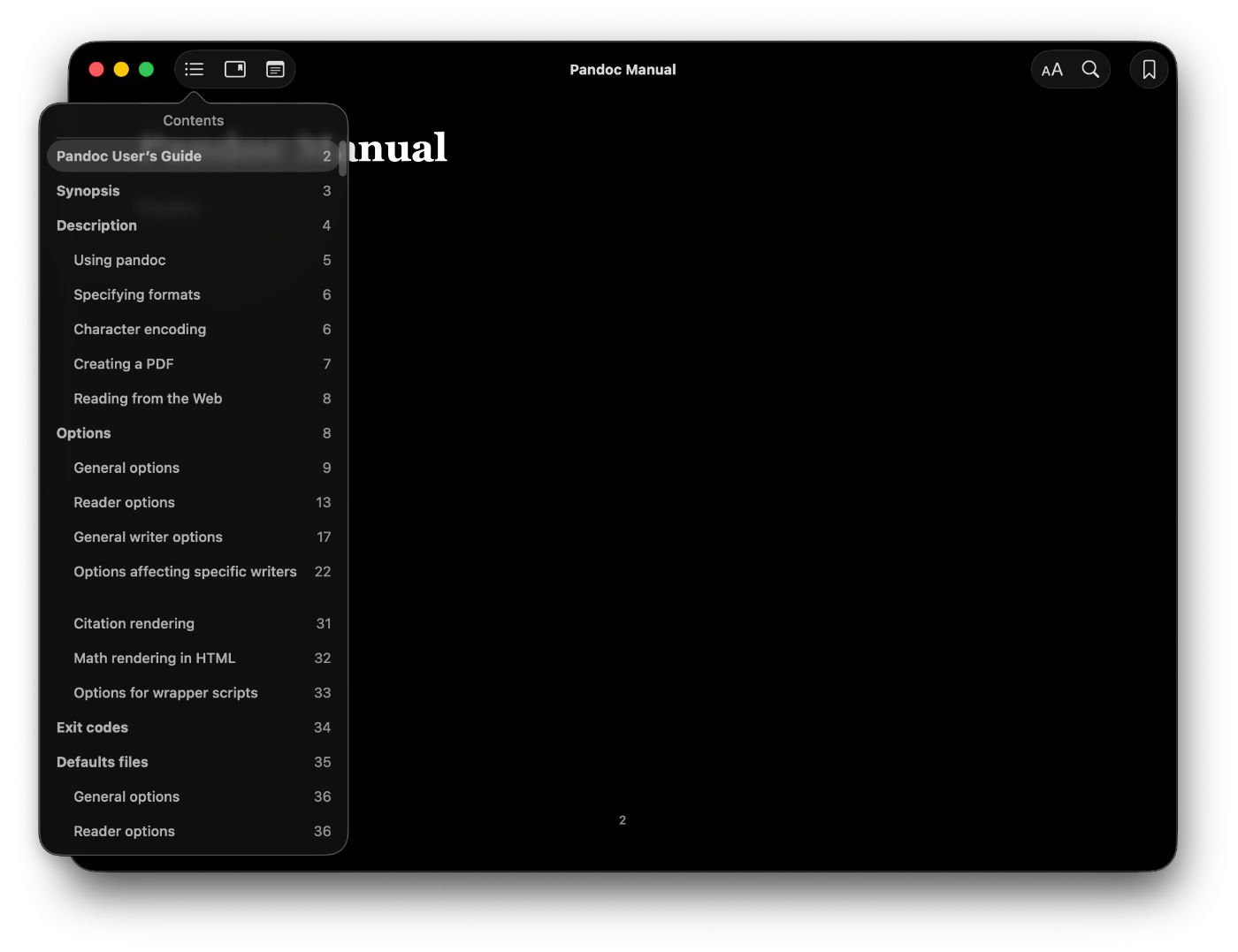The height and width of the screenshot is (952, 1238).
Task: Open Character encoding section
Action: click(193, 329)
